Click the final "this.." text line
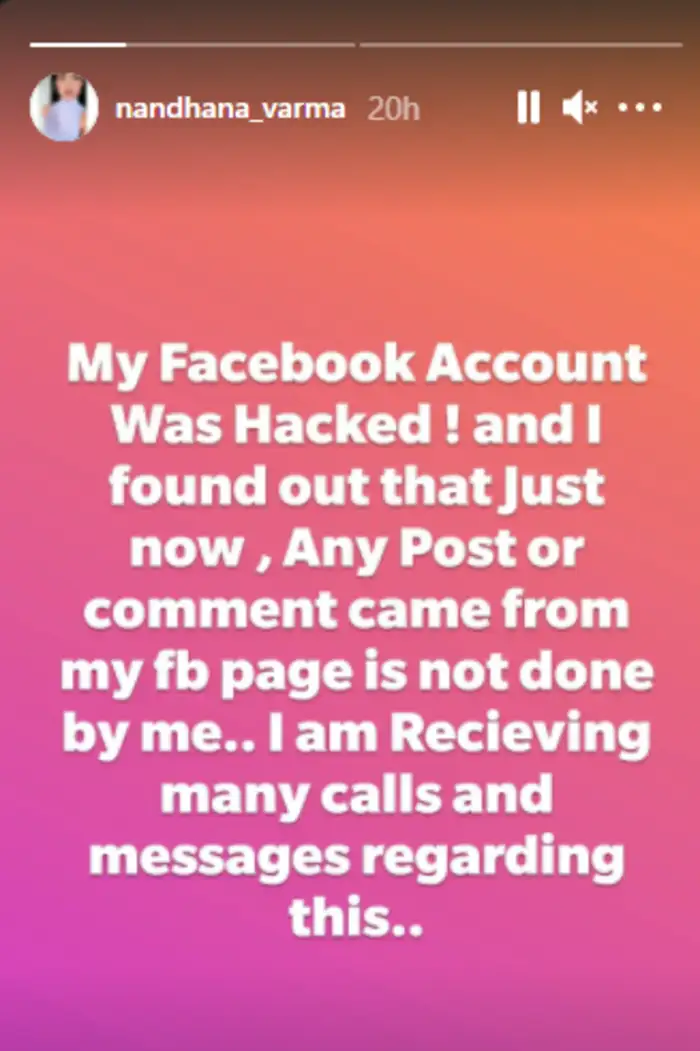 click(355, 917)
